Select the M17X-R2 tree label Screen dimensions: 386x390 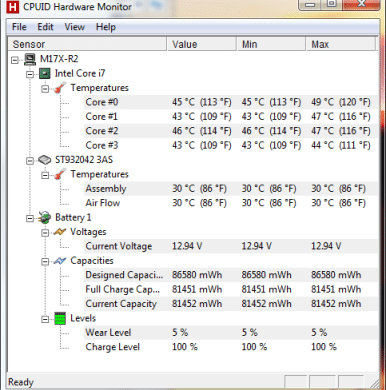59,59
